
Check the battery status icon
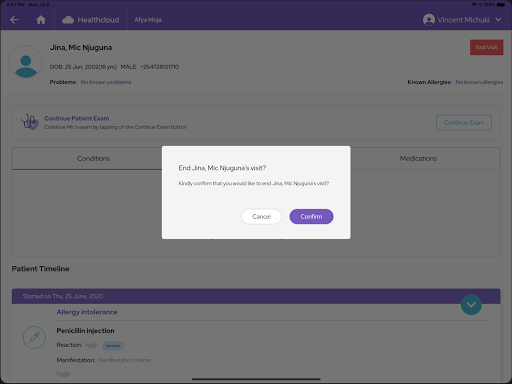coord(501,5)
